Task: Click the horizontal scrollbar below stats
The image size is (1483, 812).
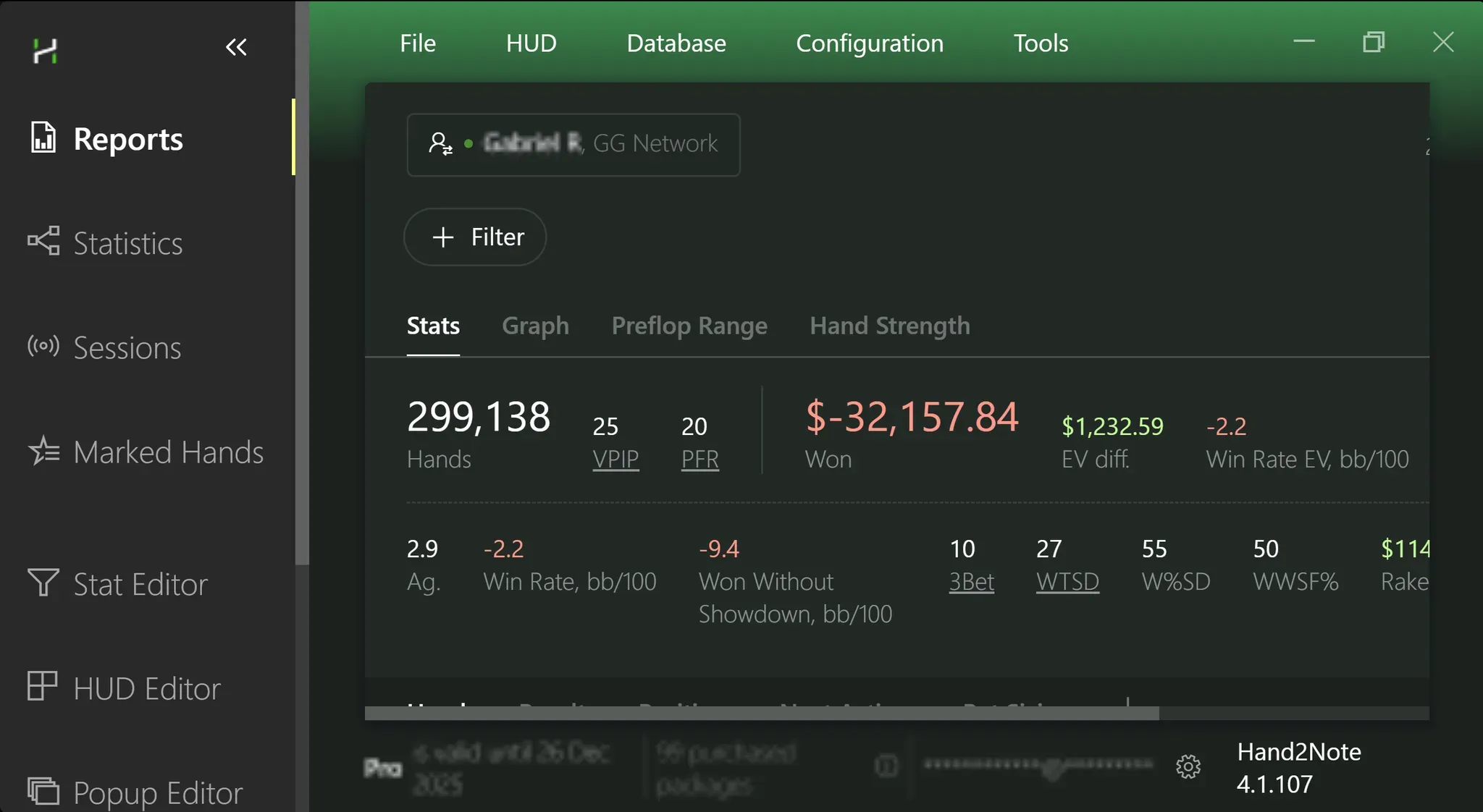Action: coord(761,714)
